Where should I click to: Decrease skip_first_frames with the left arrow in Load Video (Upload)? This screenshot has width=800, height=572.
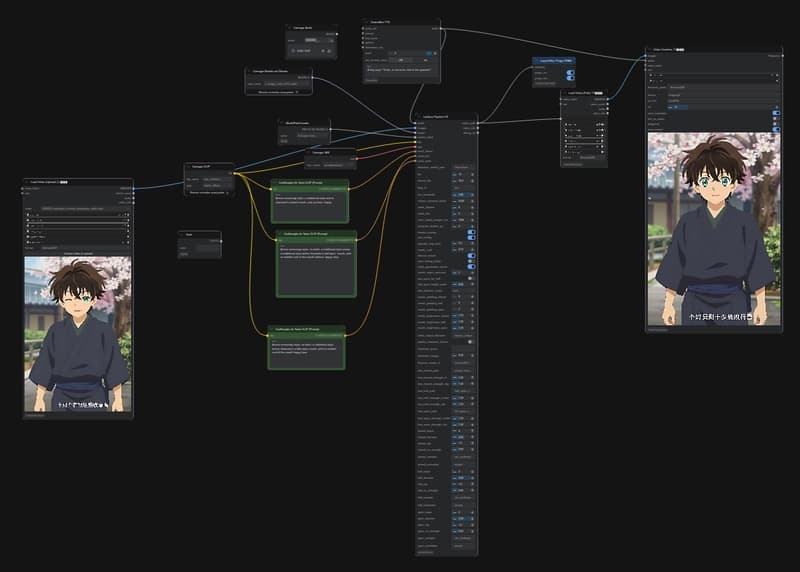point(28,237)
